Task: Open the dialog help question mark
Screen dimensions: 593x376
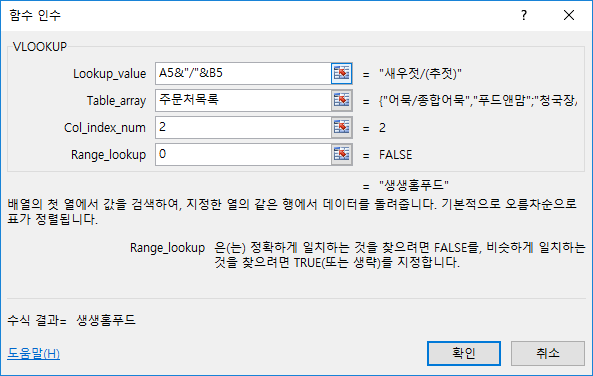Action: coord(524,15)
